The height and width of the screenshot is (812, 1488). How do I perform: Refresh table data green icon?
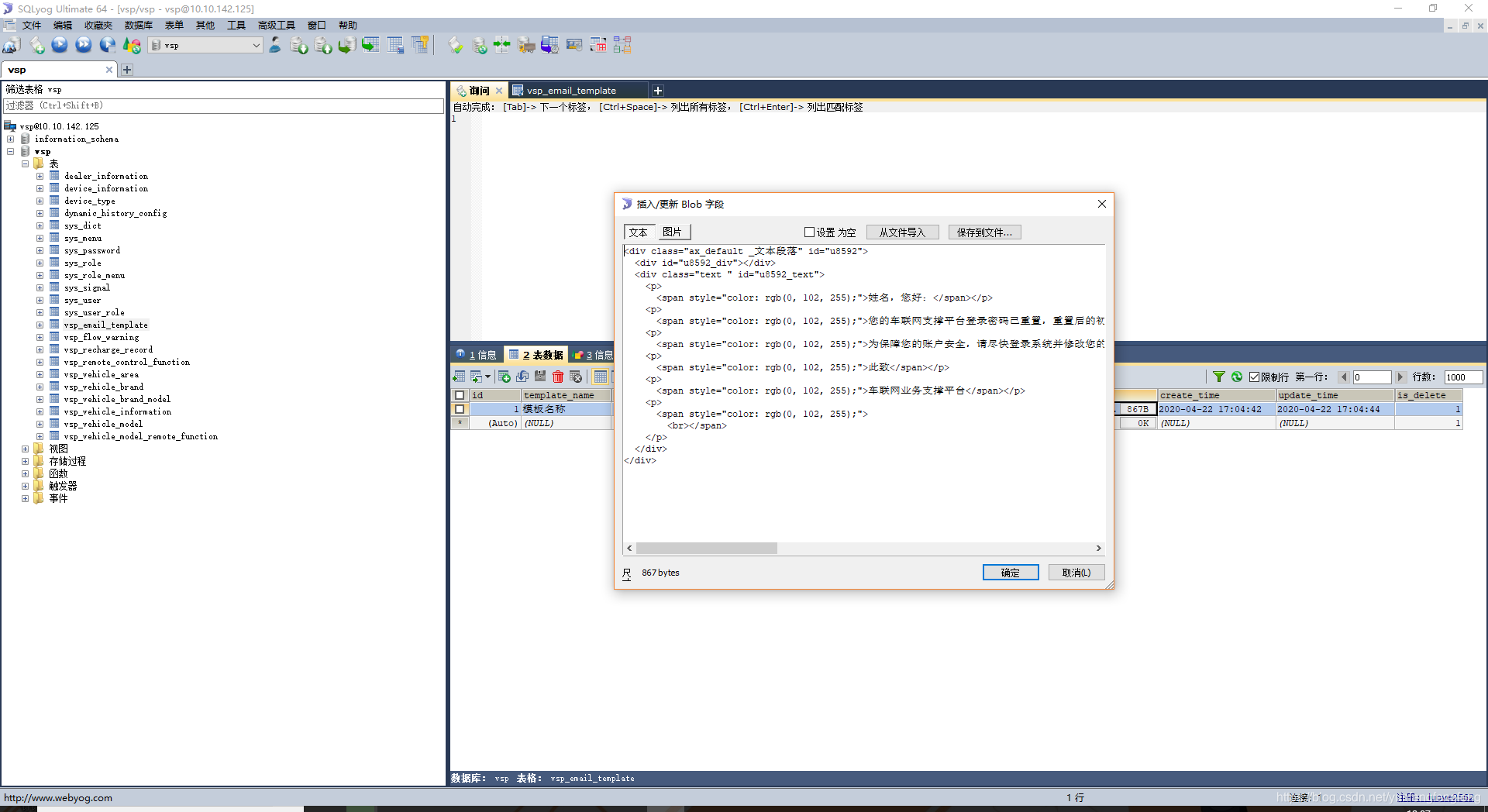click(1237, 377)
